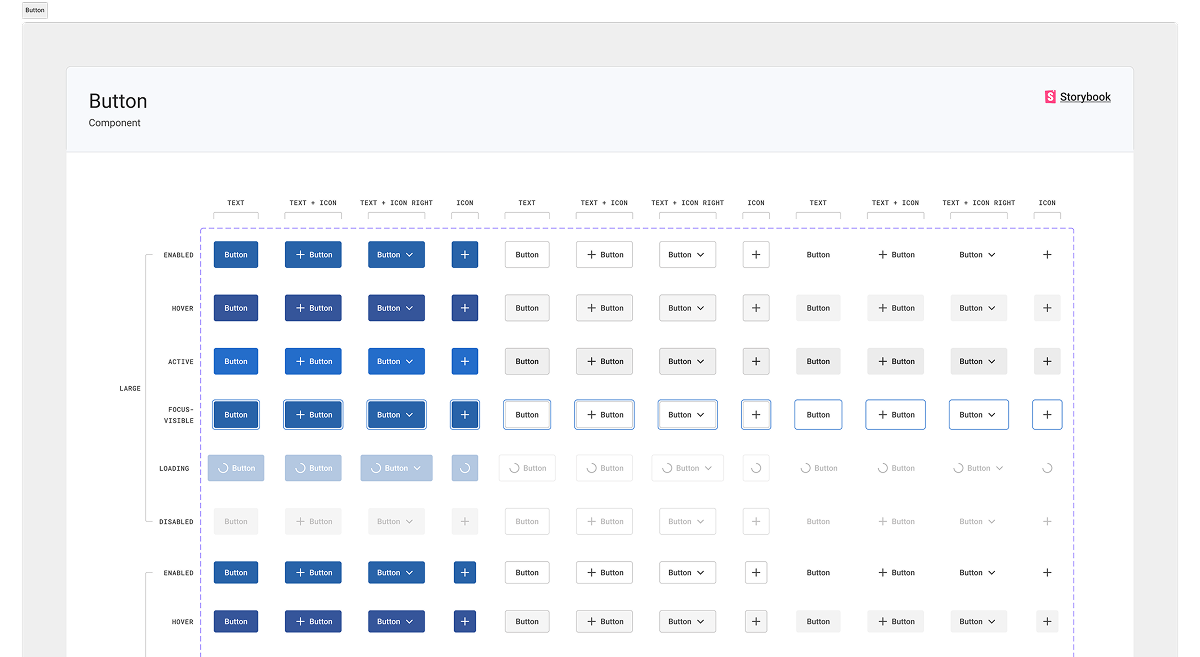Click blue filled spinner-only button in Loading row

pos(465,468)
